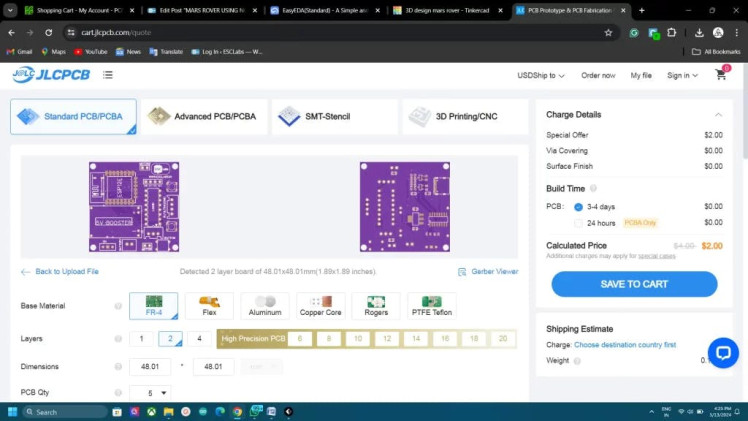Viewport: 748px width, 421px height.
Task: Click Order now in header
Action: coord(598,75)
